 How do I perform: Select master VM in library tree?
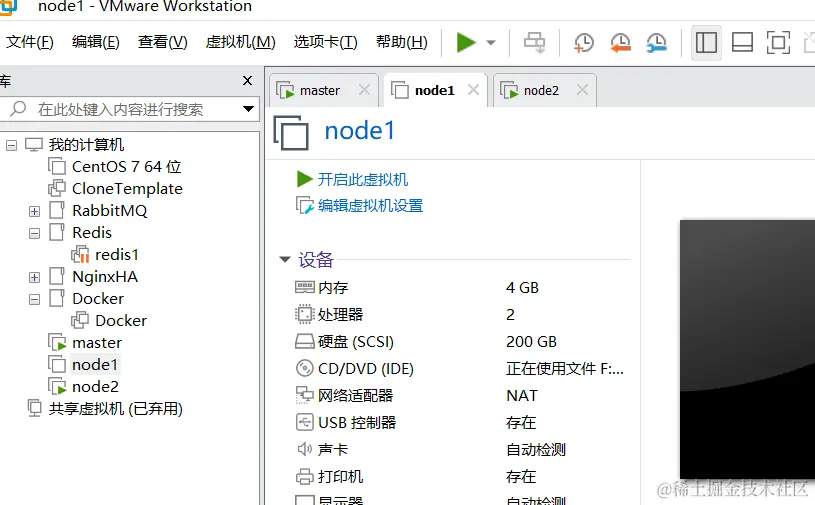coord(97,343)
